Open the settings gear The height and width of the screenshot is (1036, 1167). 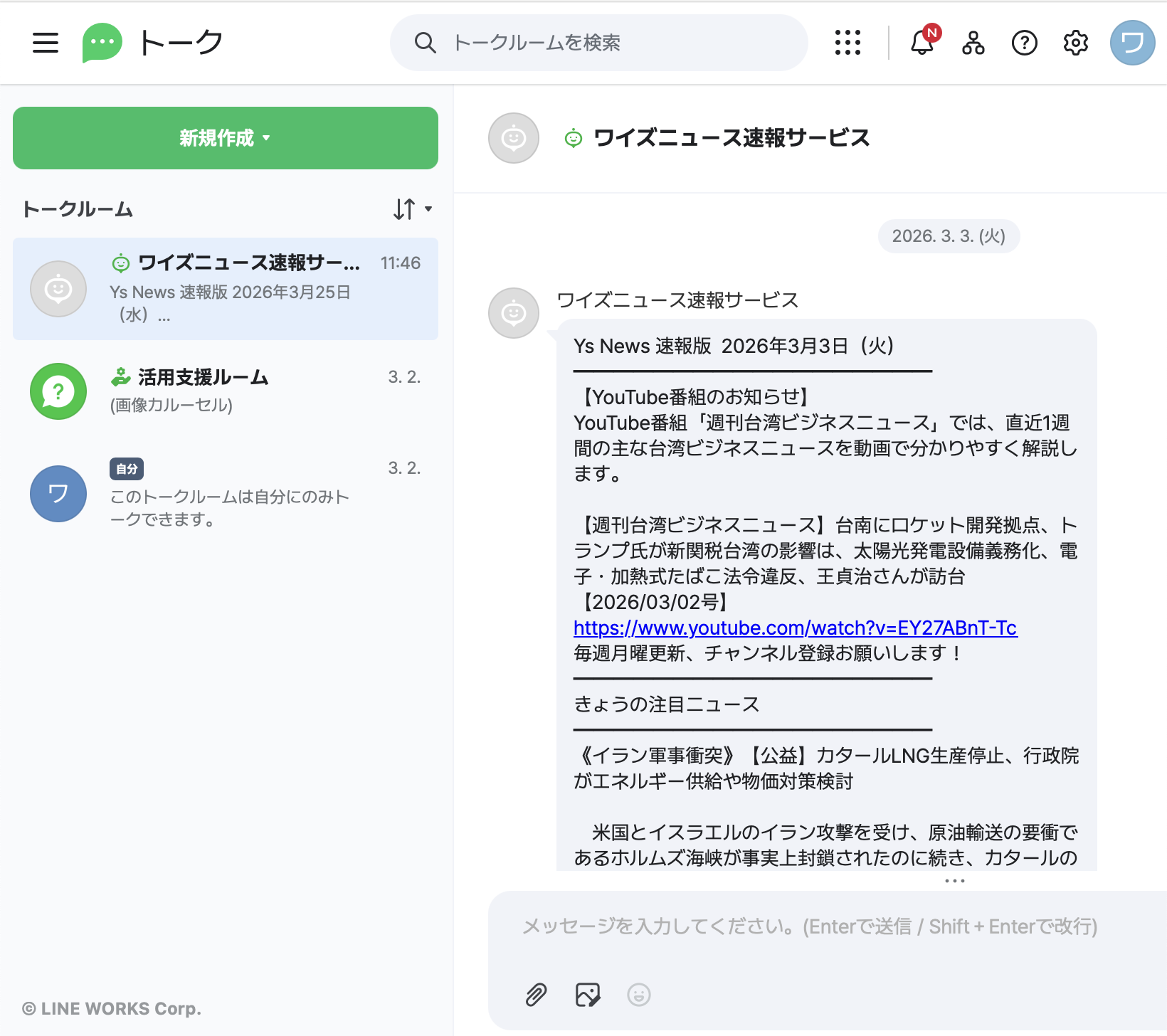1075,43
